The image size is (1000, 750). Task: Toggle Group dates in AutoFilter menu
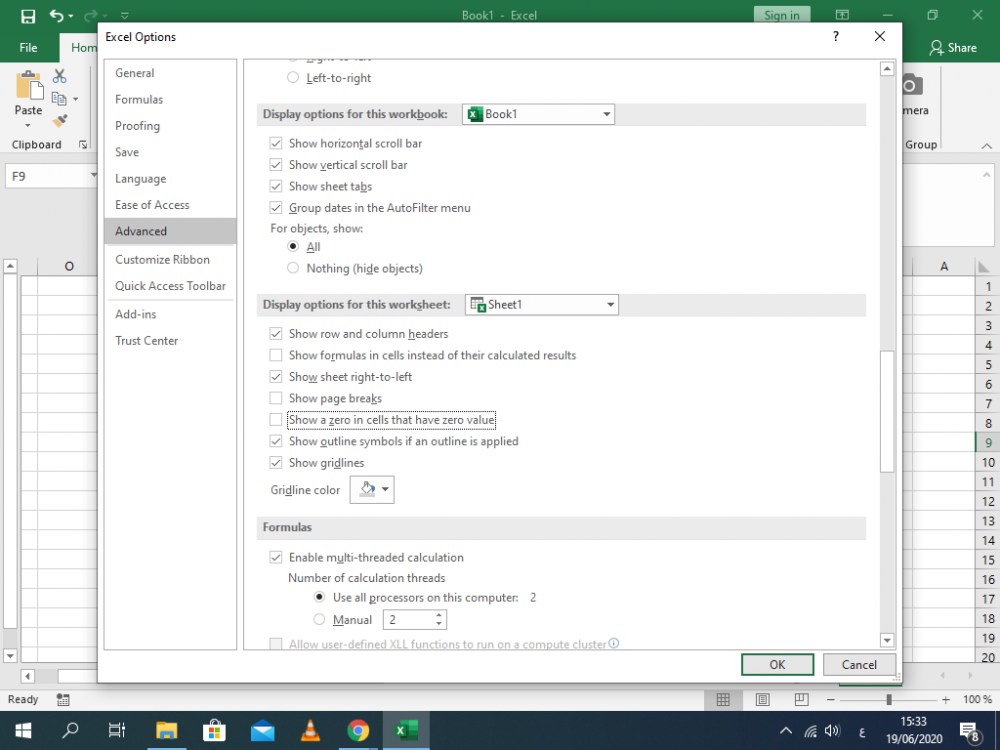[x=276, y=208]
